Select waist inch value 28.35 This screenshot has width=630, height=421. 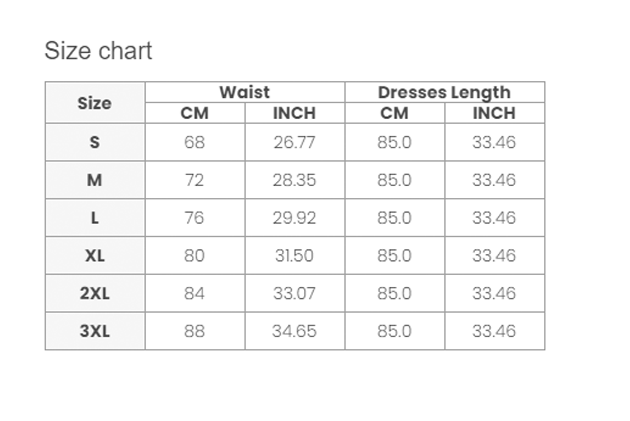click(295, 180)
